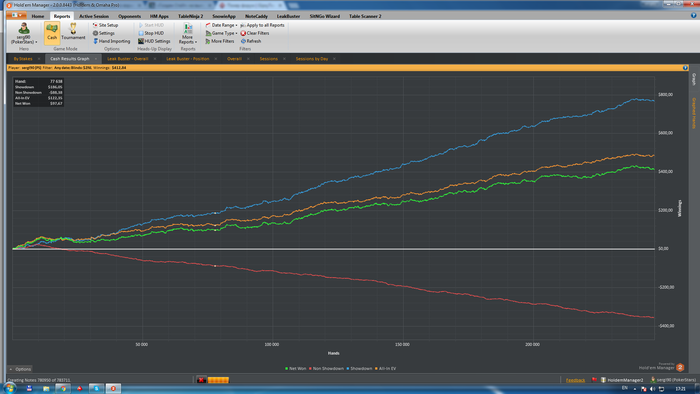
Task: Click the Clear Filters icon
Action: 243,33
